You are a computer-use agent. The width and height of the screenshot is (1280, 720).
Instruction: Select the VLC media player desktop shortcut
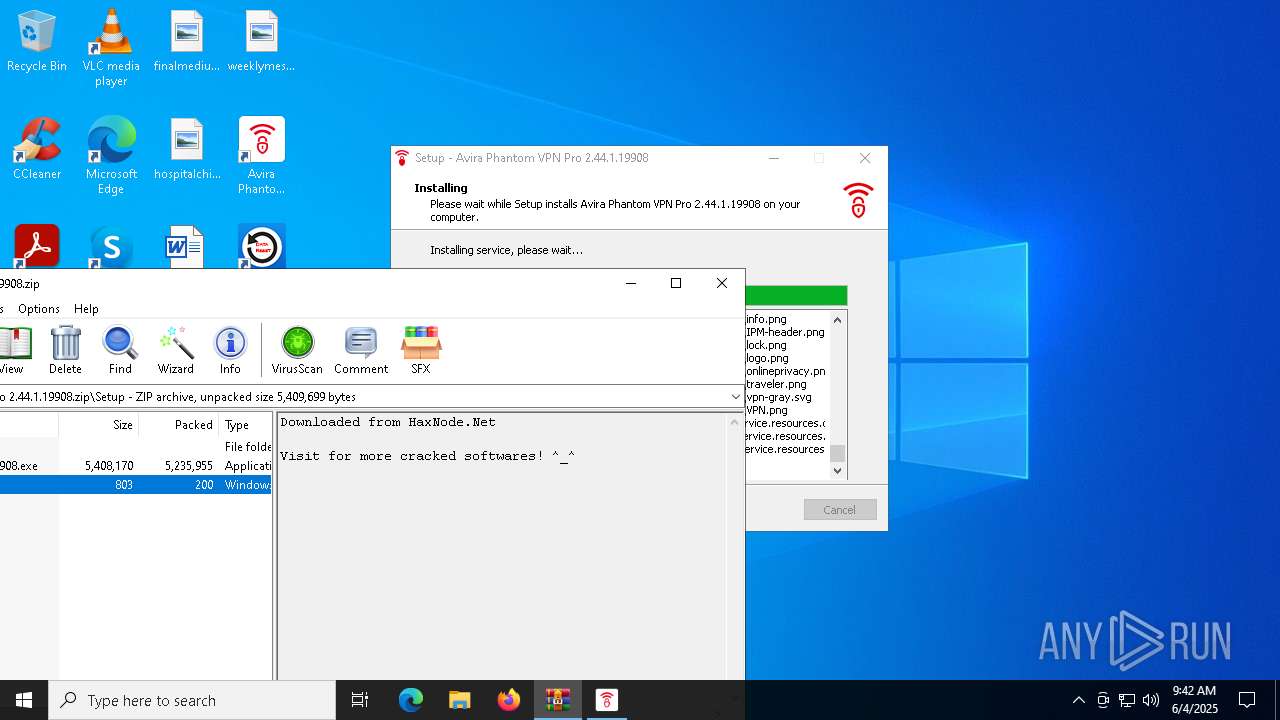tap(111, 48)
